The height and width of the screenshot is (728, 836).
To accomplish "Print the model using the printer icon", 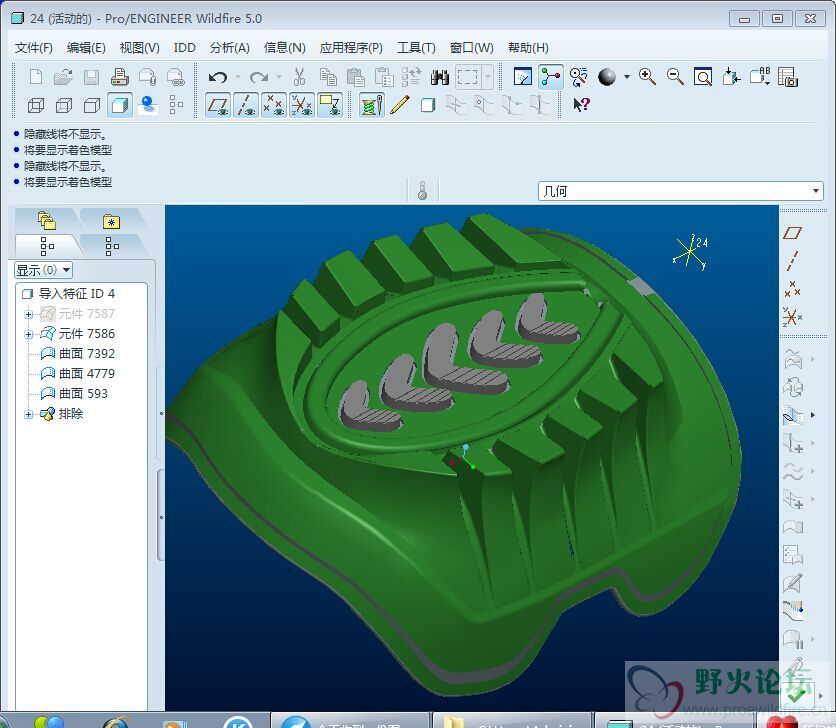I will 119,77.
